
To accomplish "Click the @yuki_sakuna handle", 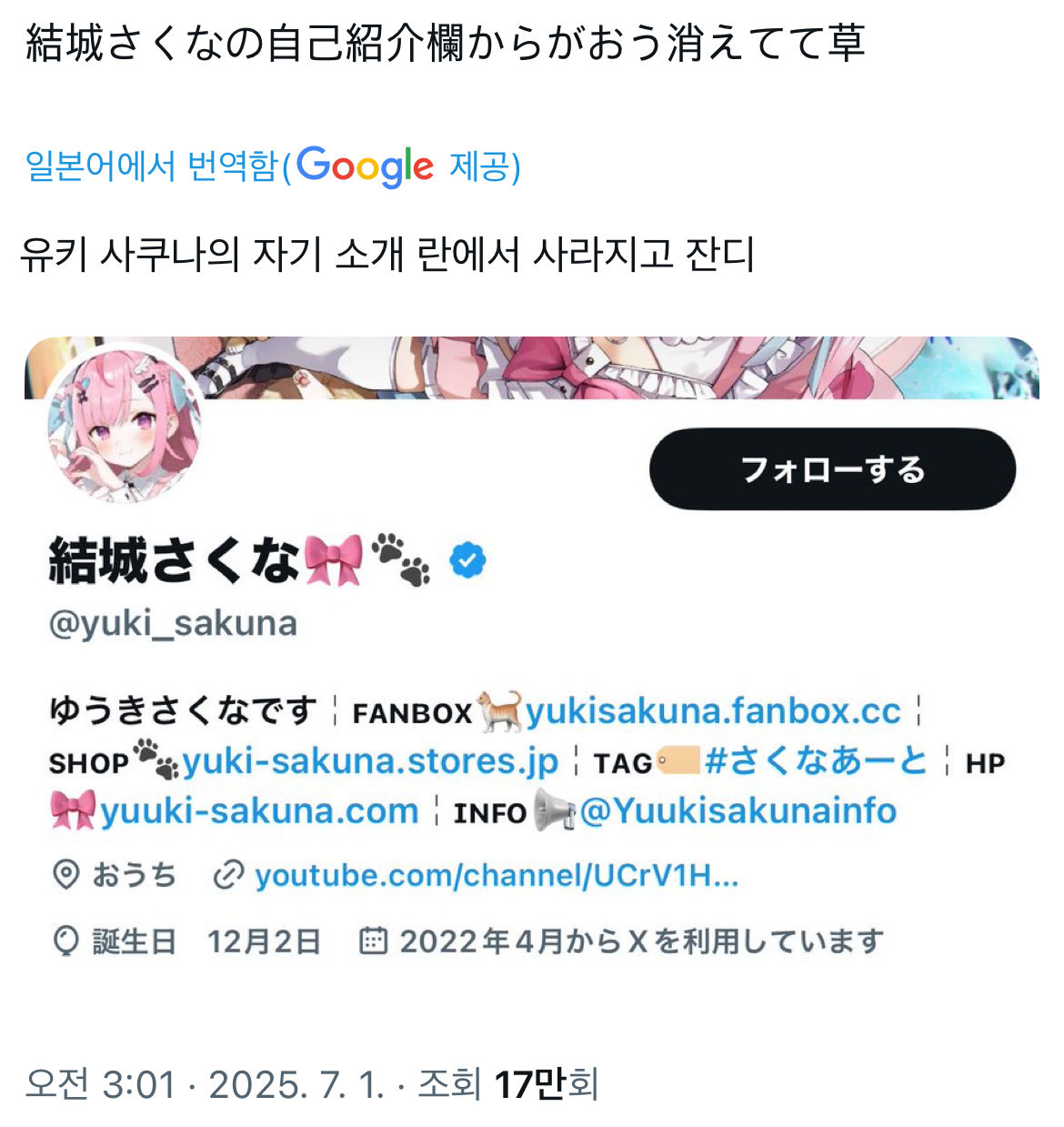I will [173, 623].
